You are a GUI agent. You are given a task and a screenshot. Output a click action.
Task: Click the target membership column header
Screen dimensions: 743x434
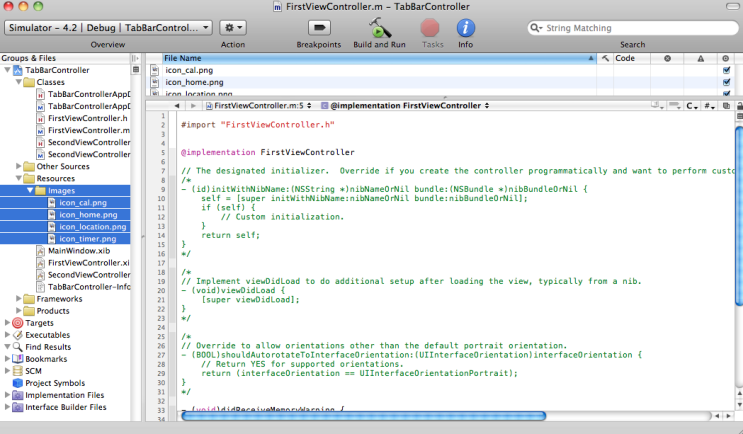coord(725,58)
